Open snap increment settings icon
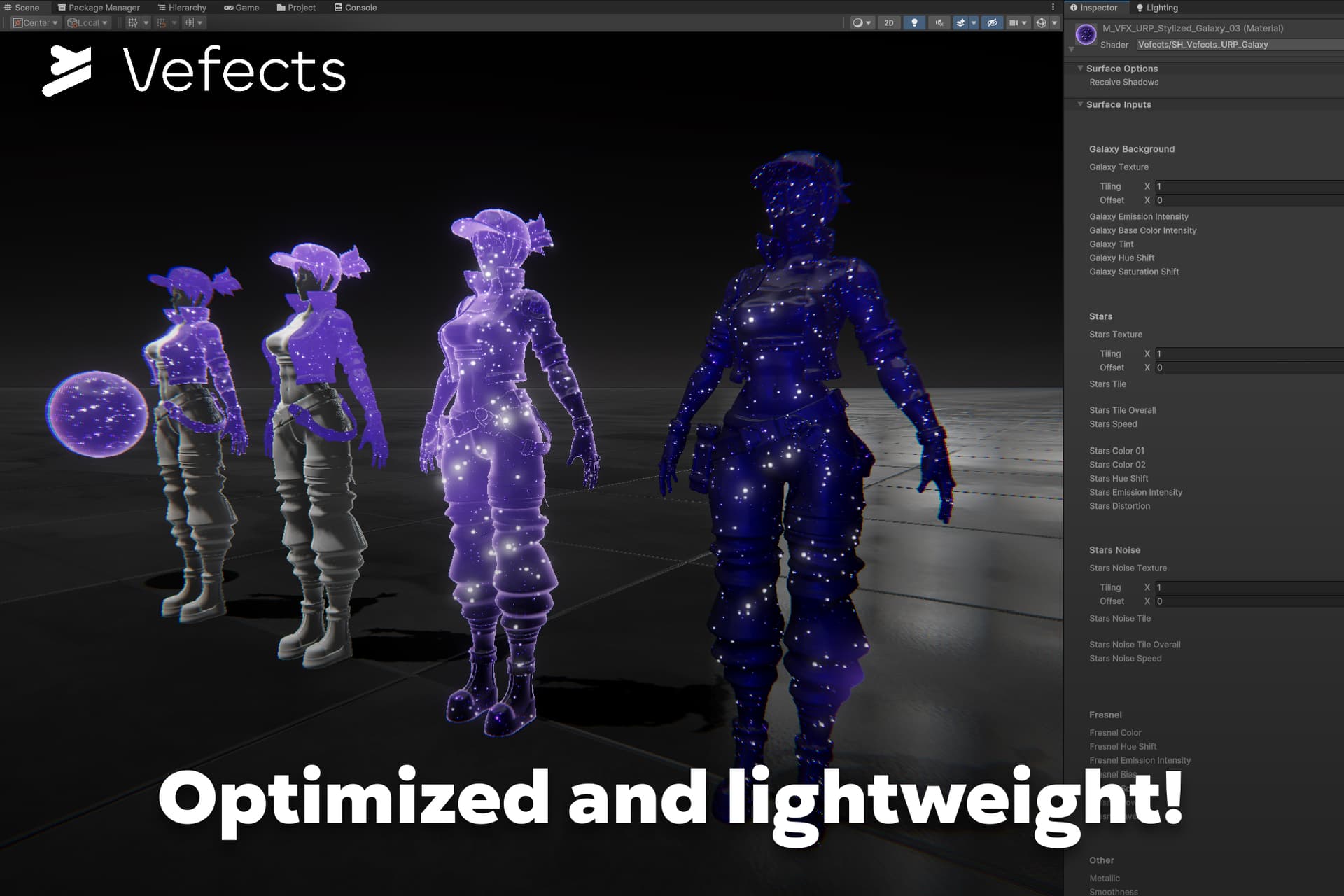 pos(189,23)
